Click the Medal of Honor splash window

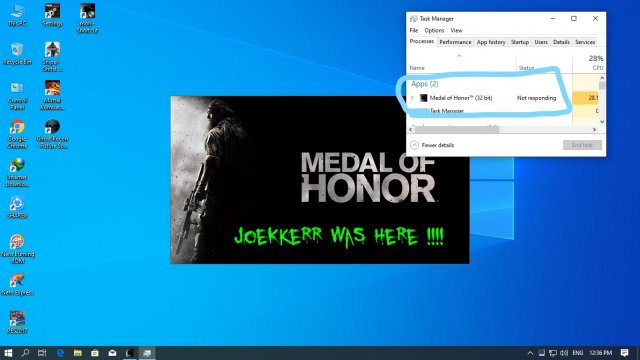320,180
